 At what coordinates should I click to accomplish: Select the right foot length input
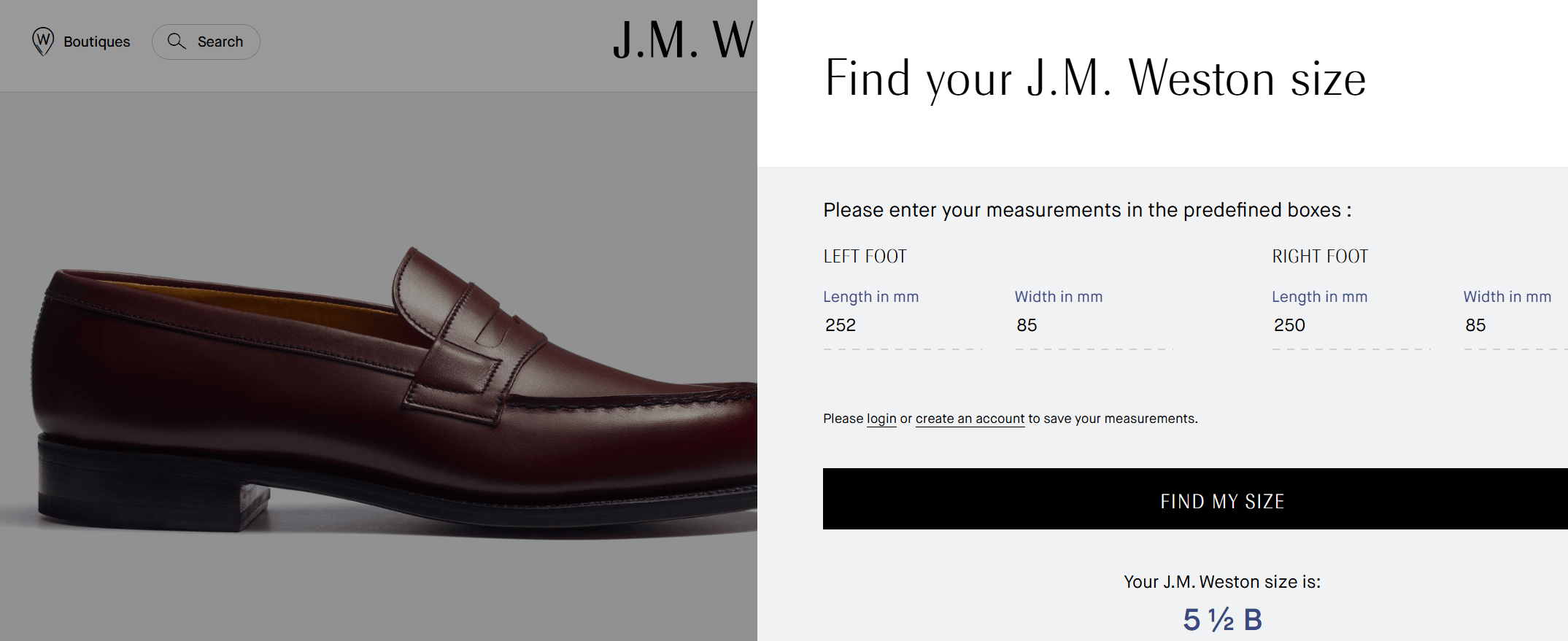click(1351, 325)
